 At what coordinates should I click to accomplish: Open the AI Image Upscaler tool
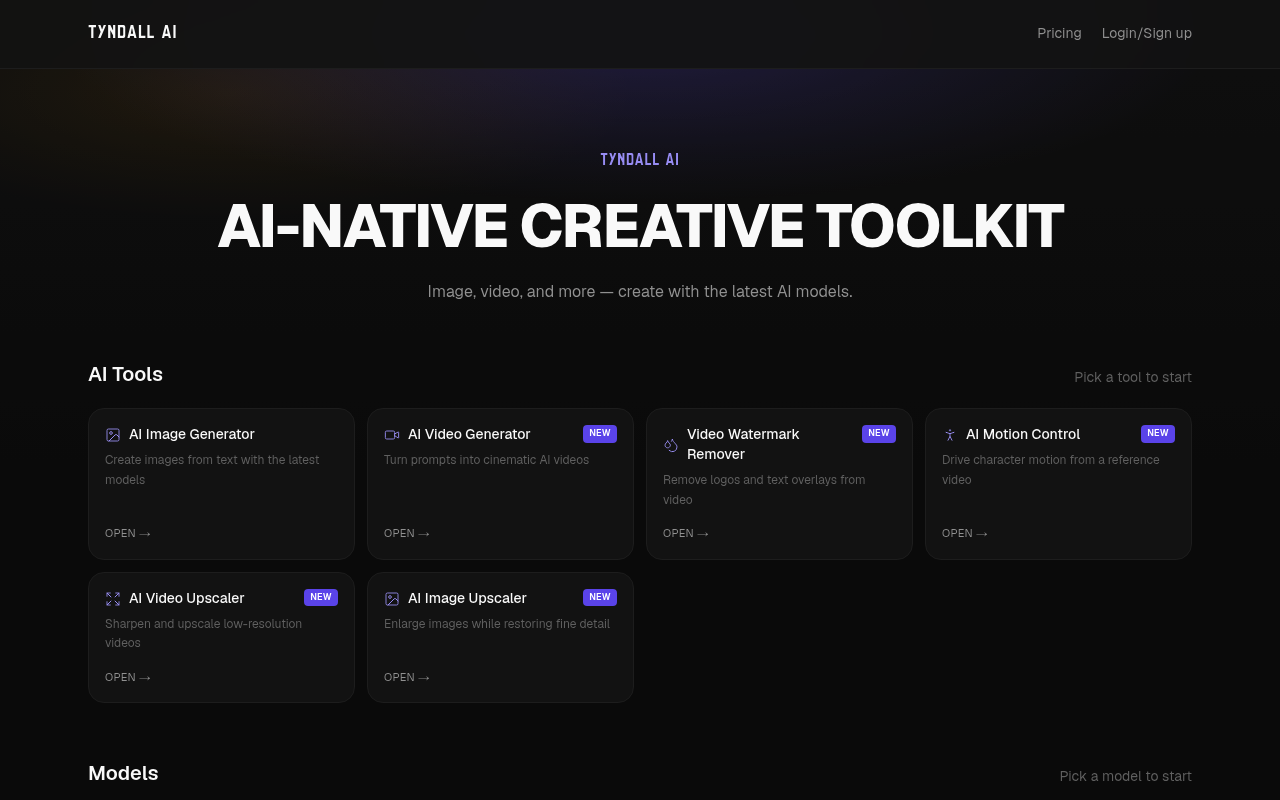(x=500, y=637)
